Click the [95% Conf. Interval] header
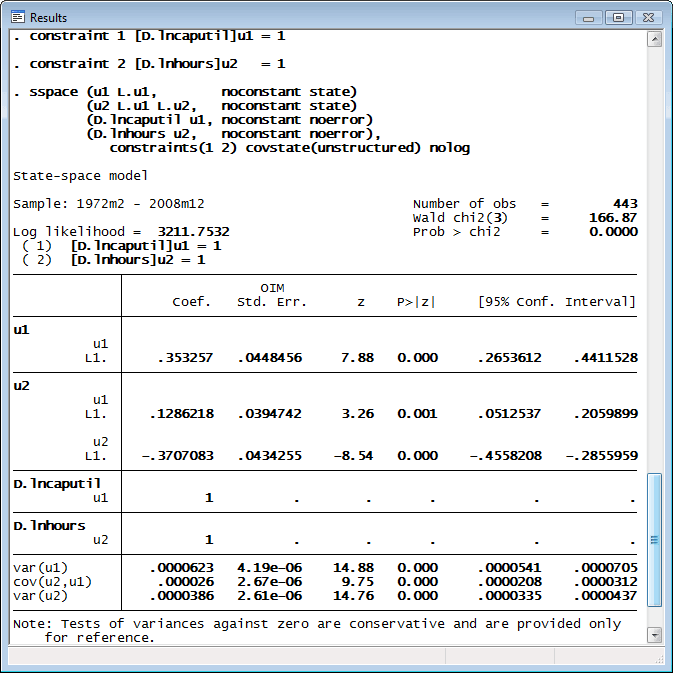 (557, 302)
